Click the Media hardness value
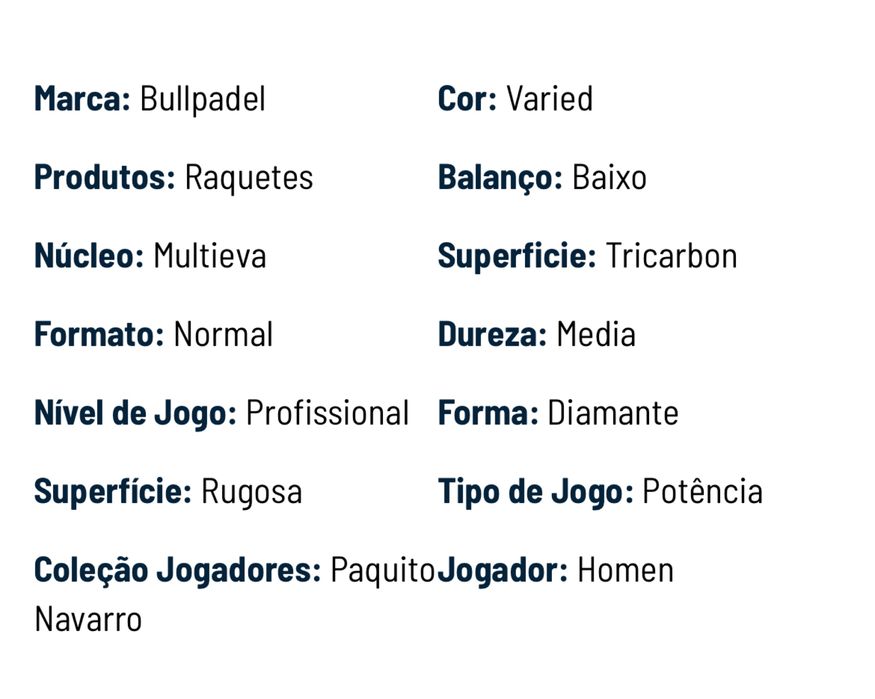 pyautogui.click(x=595, y=334)
